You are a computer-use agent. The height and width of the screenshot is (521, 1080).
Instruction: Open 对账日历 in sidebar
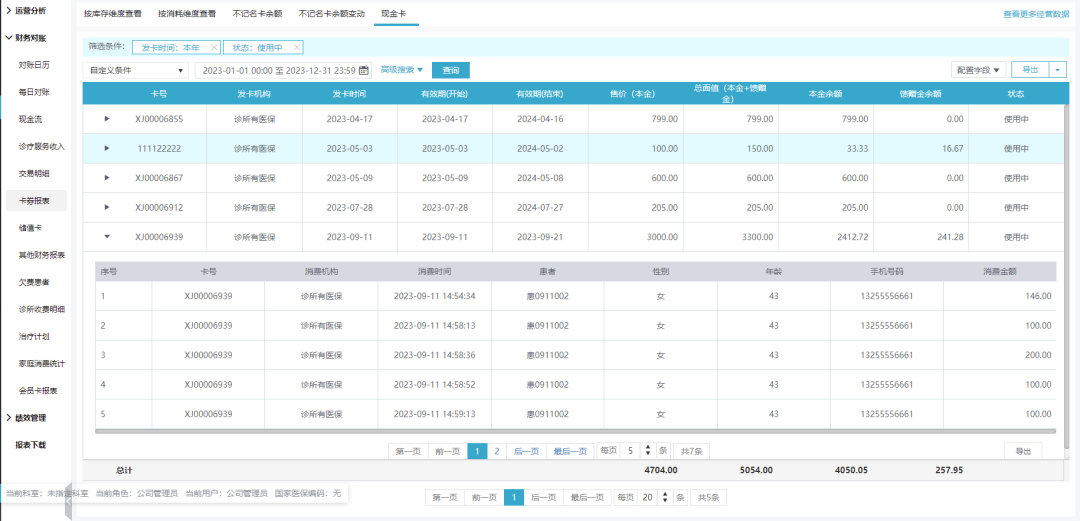[x=34, y=65]
